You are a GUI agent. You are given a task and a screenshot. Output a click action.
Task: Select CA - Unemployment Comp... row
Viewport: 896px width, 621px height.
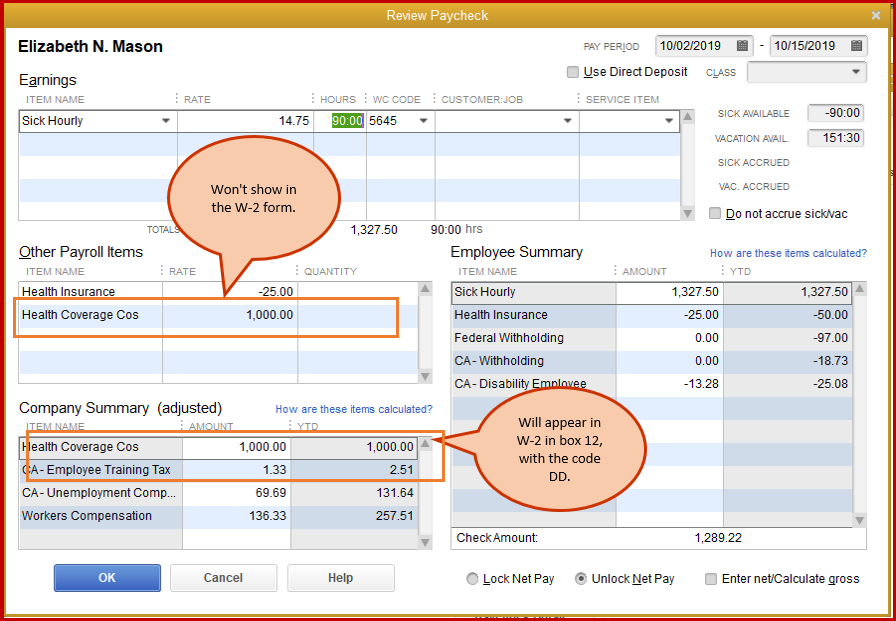point(219,493)
